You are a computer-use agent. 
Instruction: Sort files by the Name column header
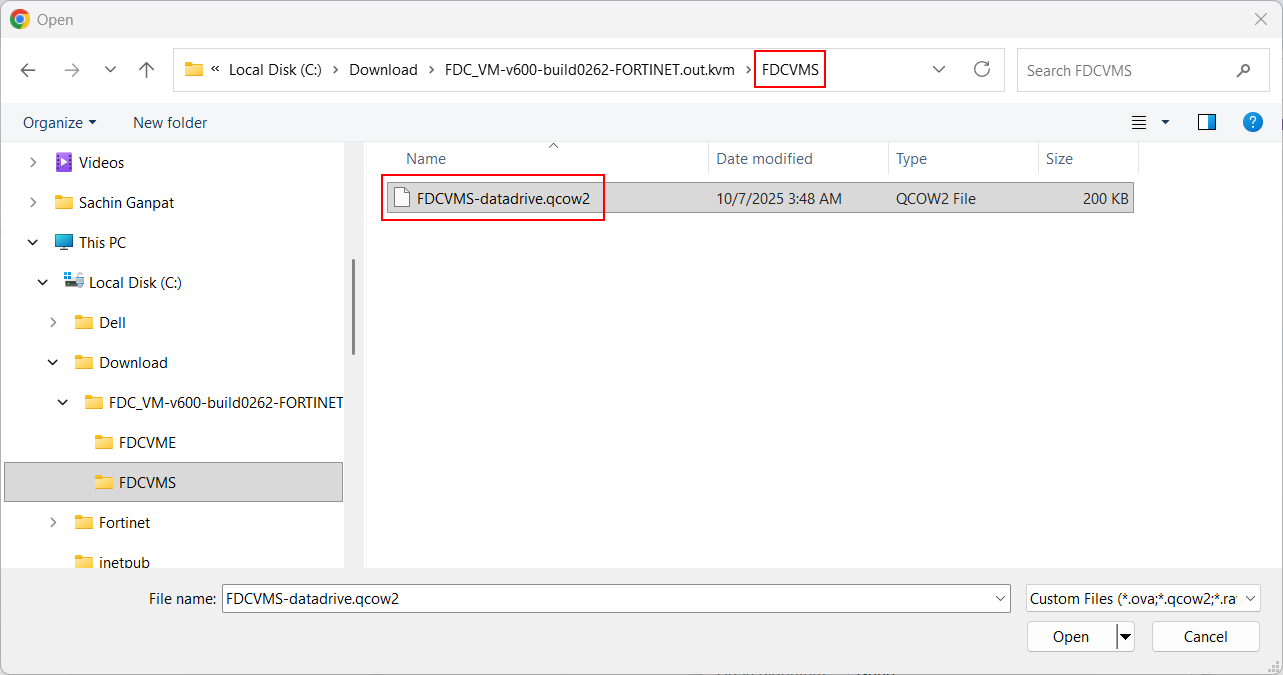425,158
